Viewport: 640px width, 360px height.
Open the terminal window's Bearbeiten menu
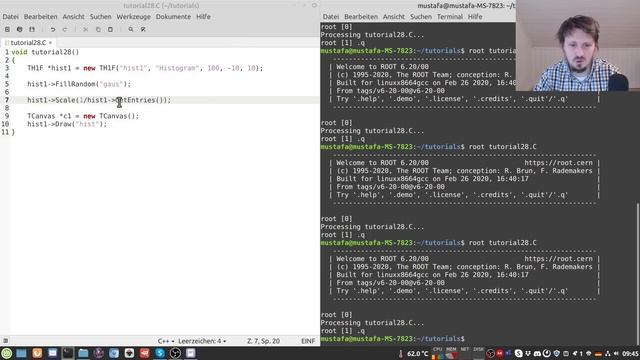coord(361,17)
